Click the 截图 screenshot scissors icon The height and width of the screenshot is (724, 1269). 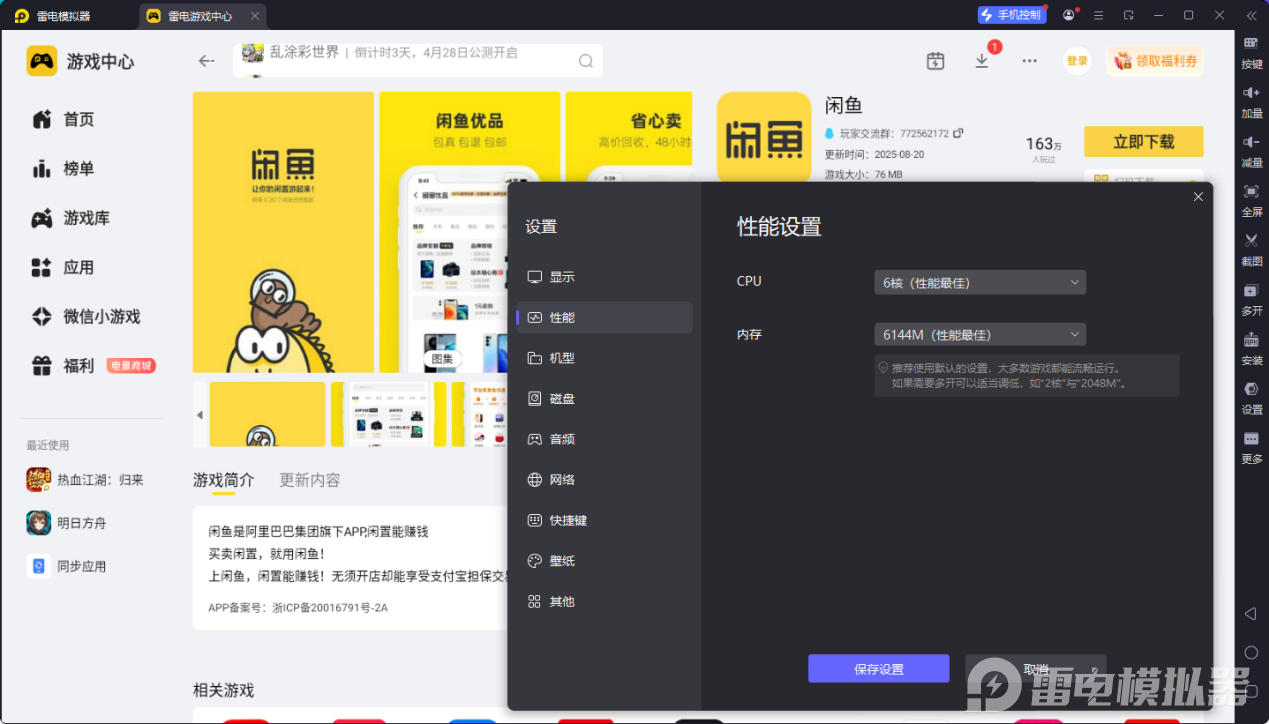1251,241
